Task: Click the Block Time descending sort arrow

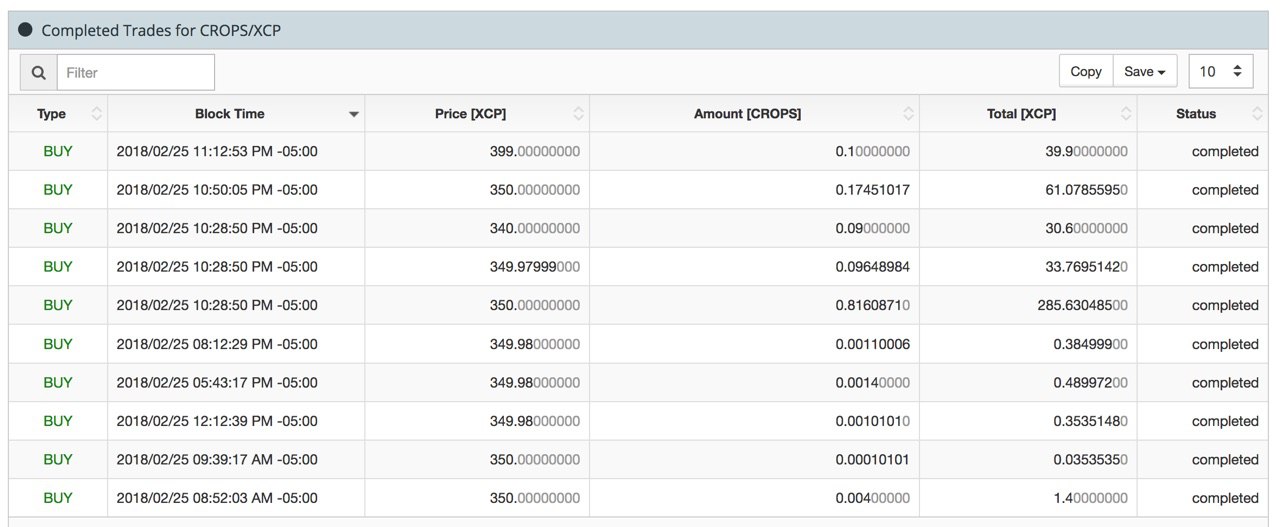Action: (353, 115)
